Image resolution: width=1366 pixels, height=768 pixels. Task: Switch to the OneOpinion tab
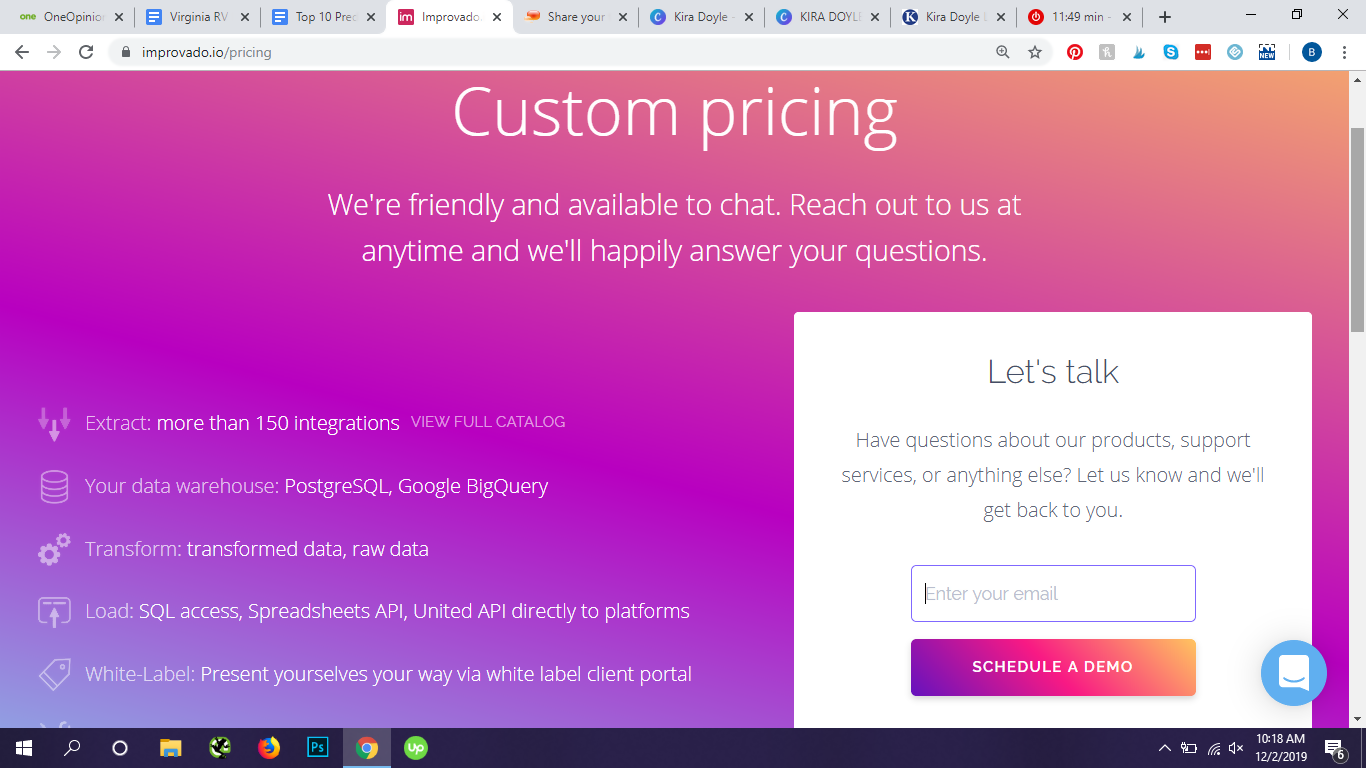tap(71, 17)
